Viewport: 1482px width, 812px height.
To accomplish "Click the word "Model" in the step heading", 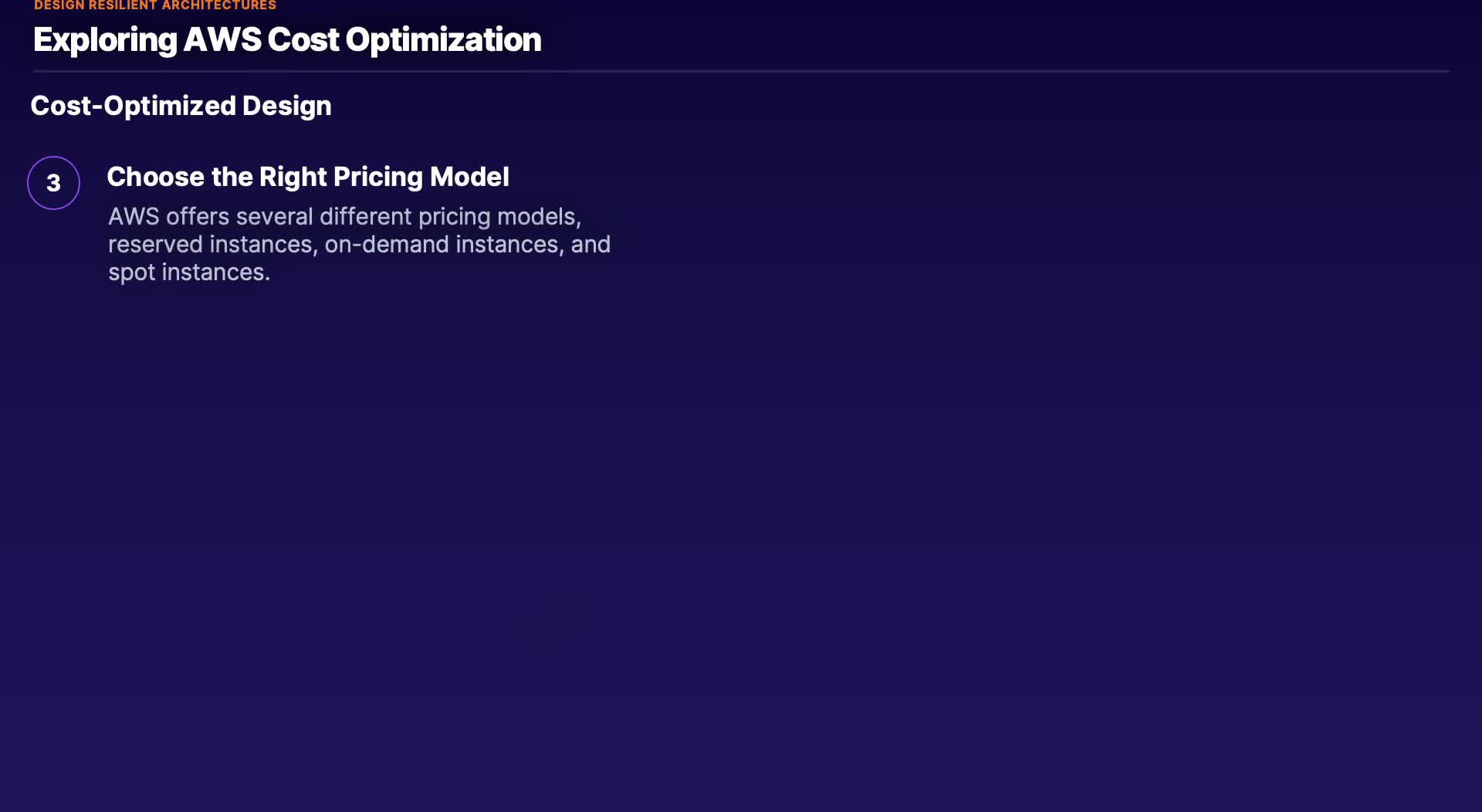I will tap(469, 177).
